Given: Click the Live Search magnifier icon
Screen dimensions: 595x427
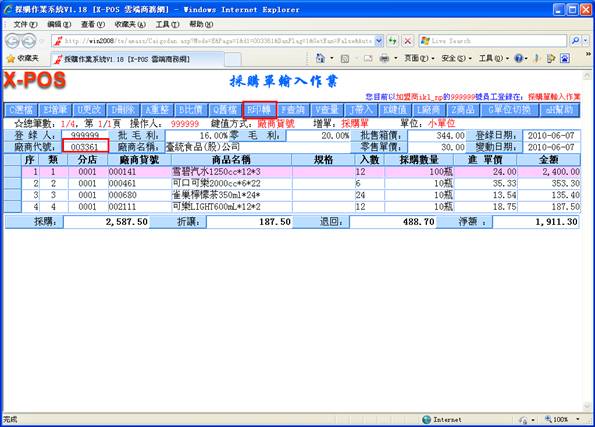Looking at the screenshot, I should 575,41.
